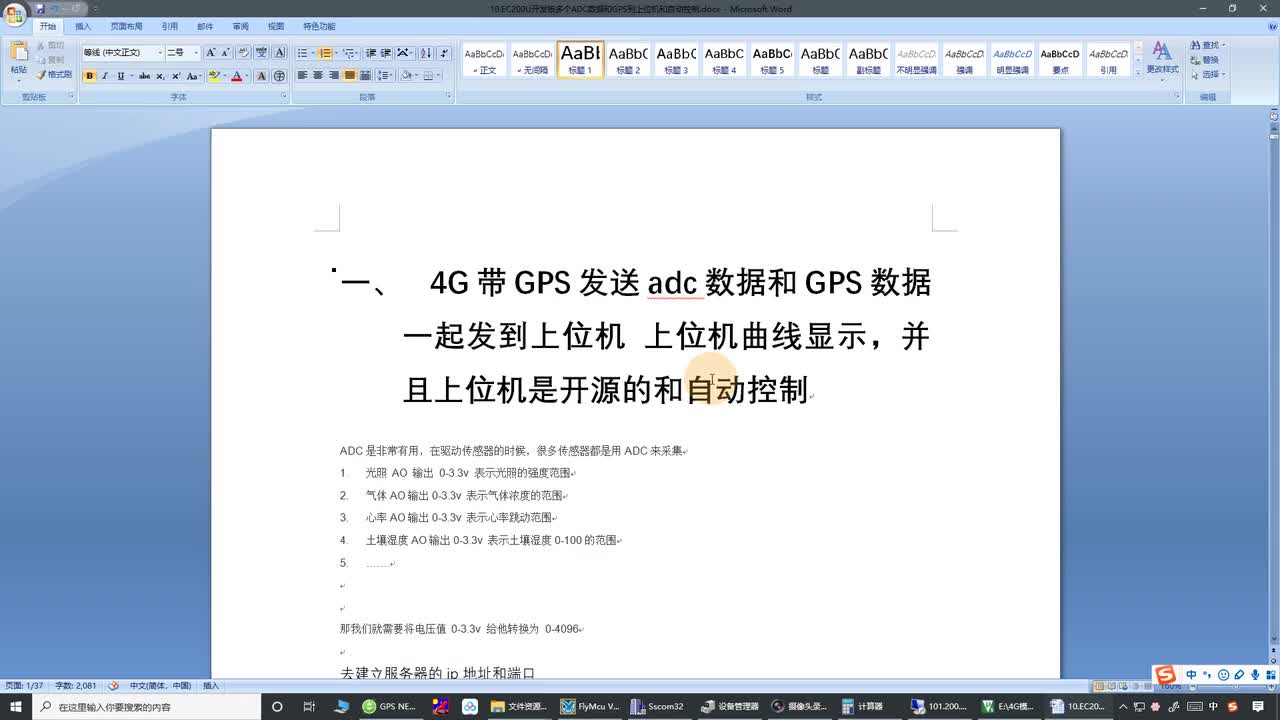
Task: Click the Copy (复制) command
Action: click(51, 60)
